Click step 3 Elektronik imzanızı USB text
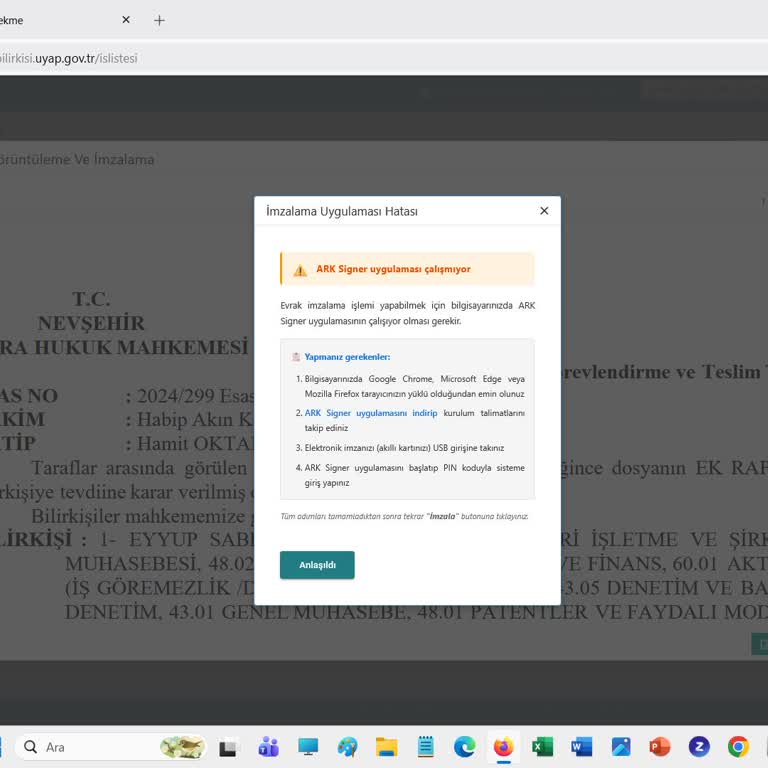Viewport: 768px width, 768px height. [x=404, y=448]
